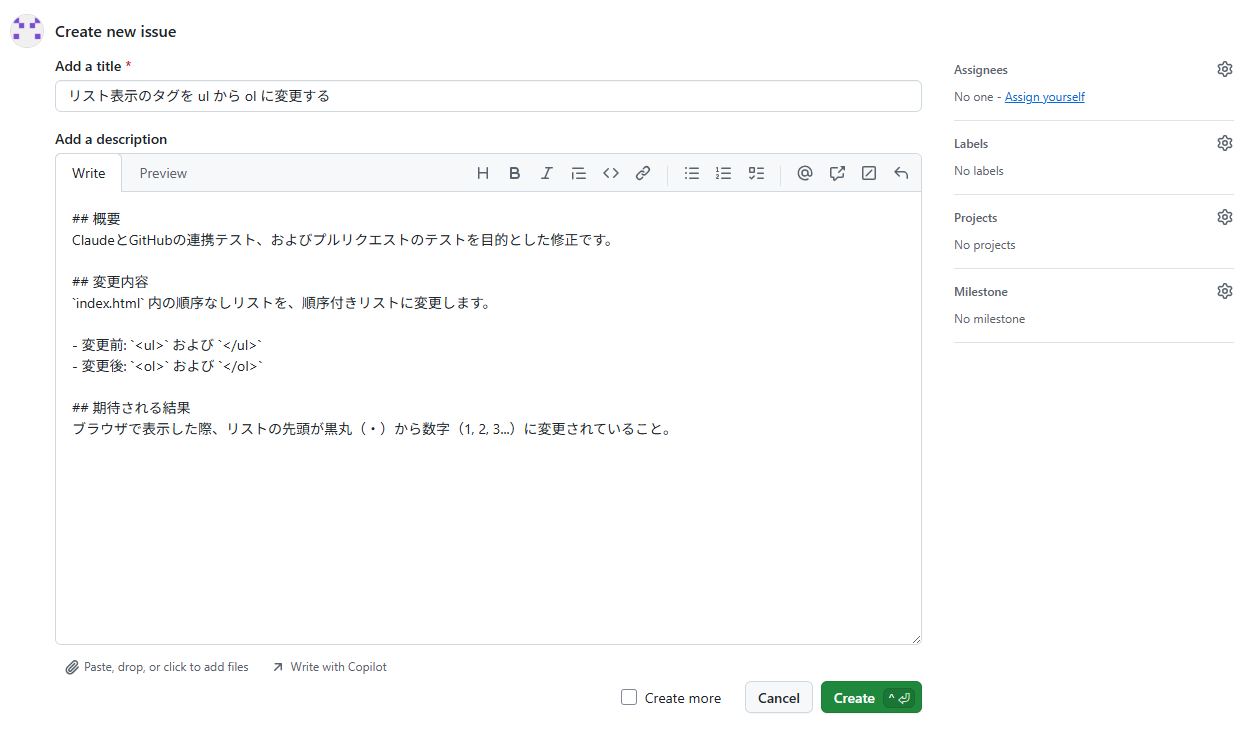Switch to the Preview tab
The width and height of the screenshot is (1252, 743).
[x=163, y=173]
